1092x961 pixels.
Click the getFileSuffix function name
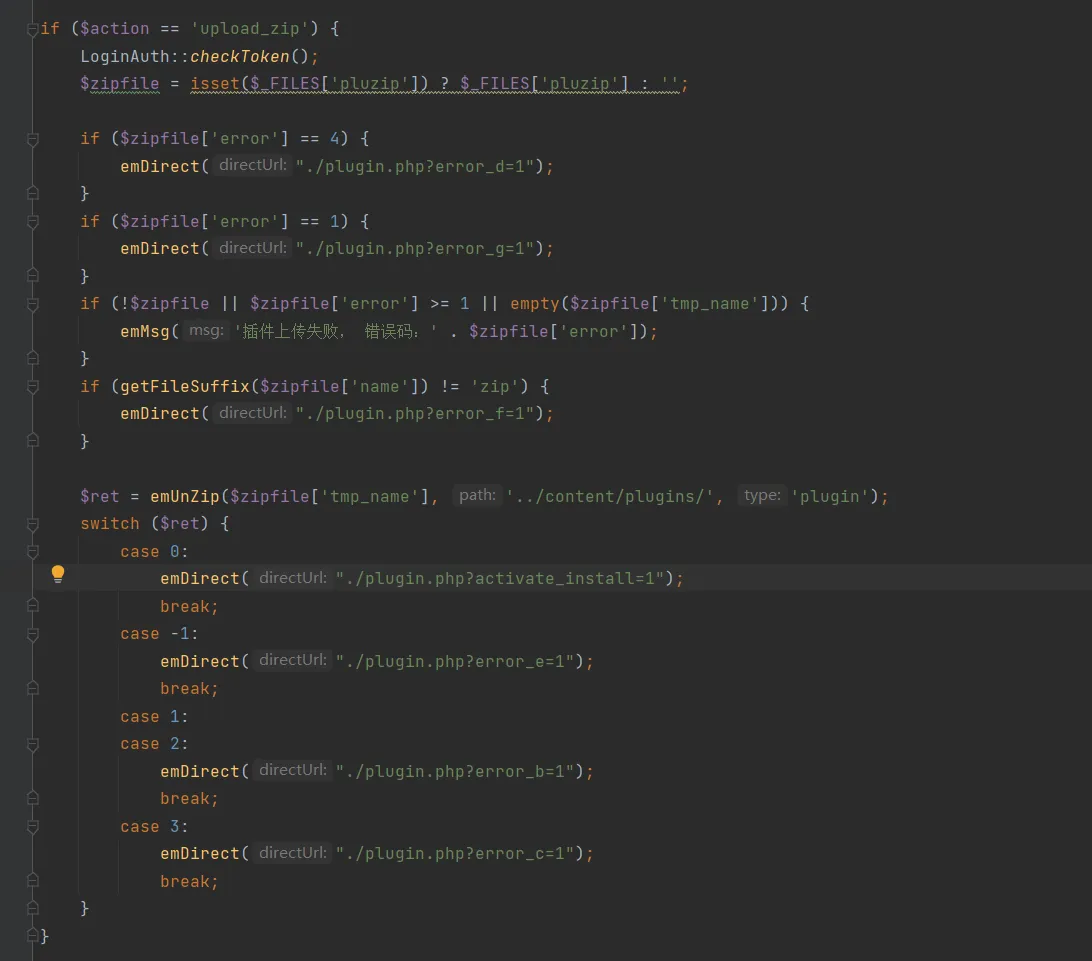click(x=184, y=386)
